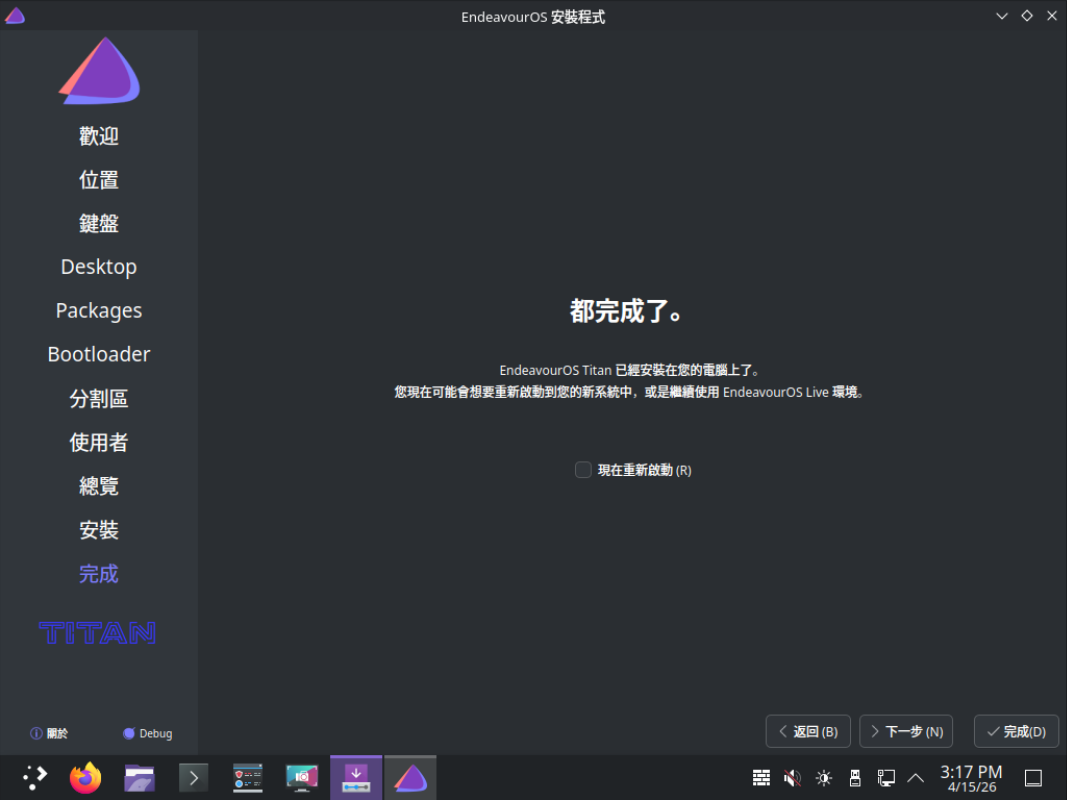Check the 現在重新啟動 (Restart now) checkbox
The image size is (1067, 800).
pyautogui.click(x=583, y=470)
